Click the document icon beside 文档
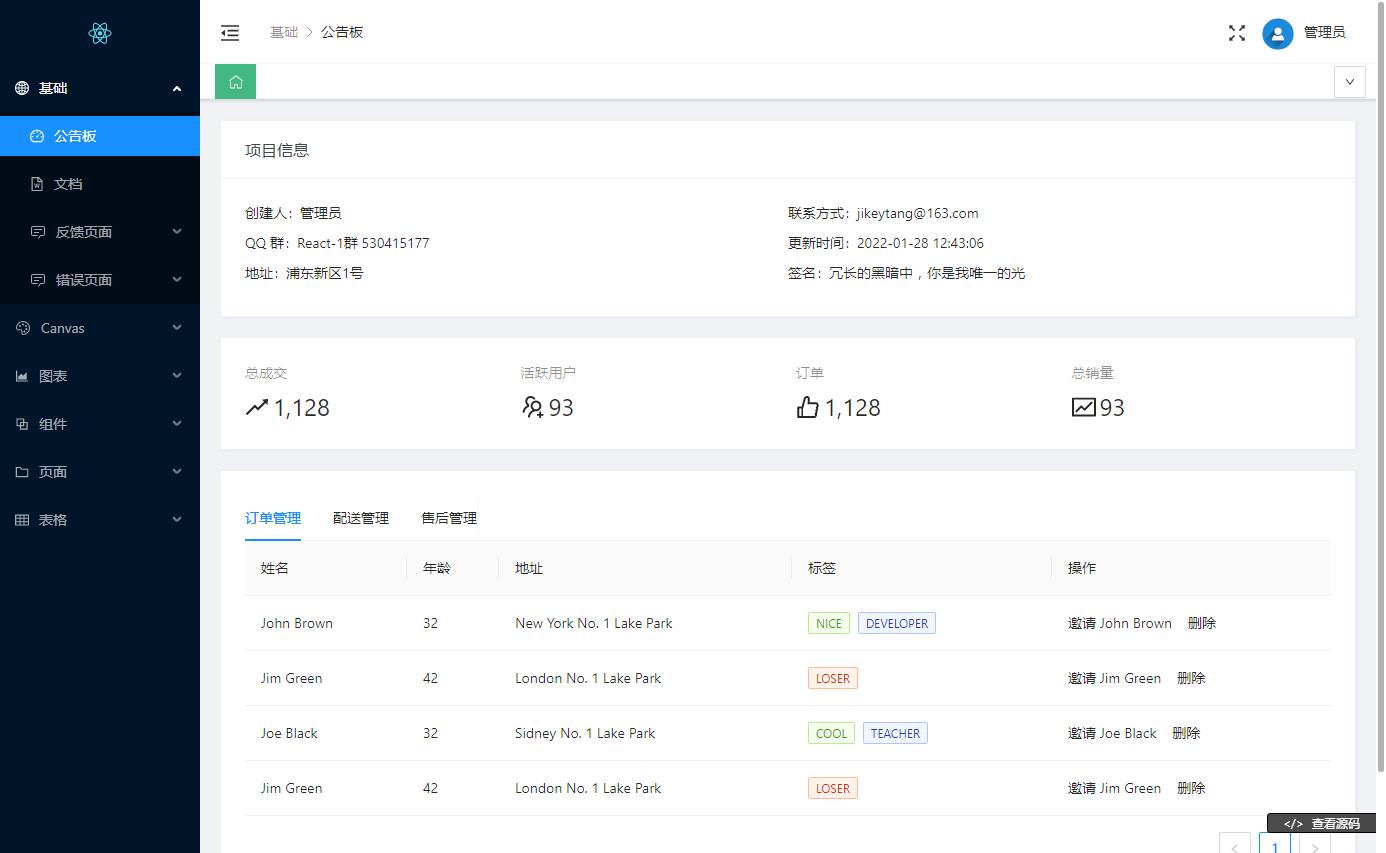This screenshot has height=853, width=1386. coord(37,184)
